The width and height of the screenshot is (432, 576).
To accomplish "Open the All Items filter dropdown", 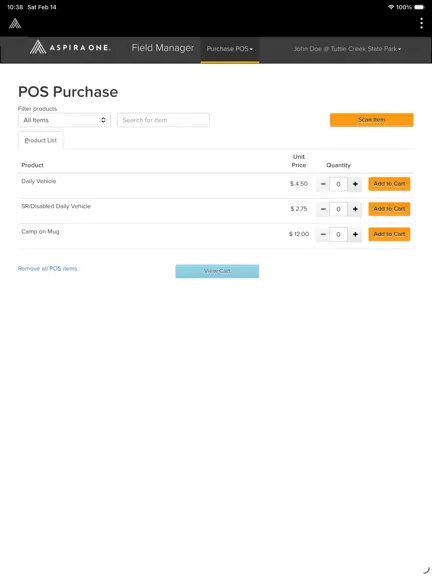I will tap(64, 120).
